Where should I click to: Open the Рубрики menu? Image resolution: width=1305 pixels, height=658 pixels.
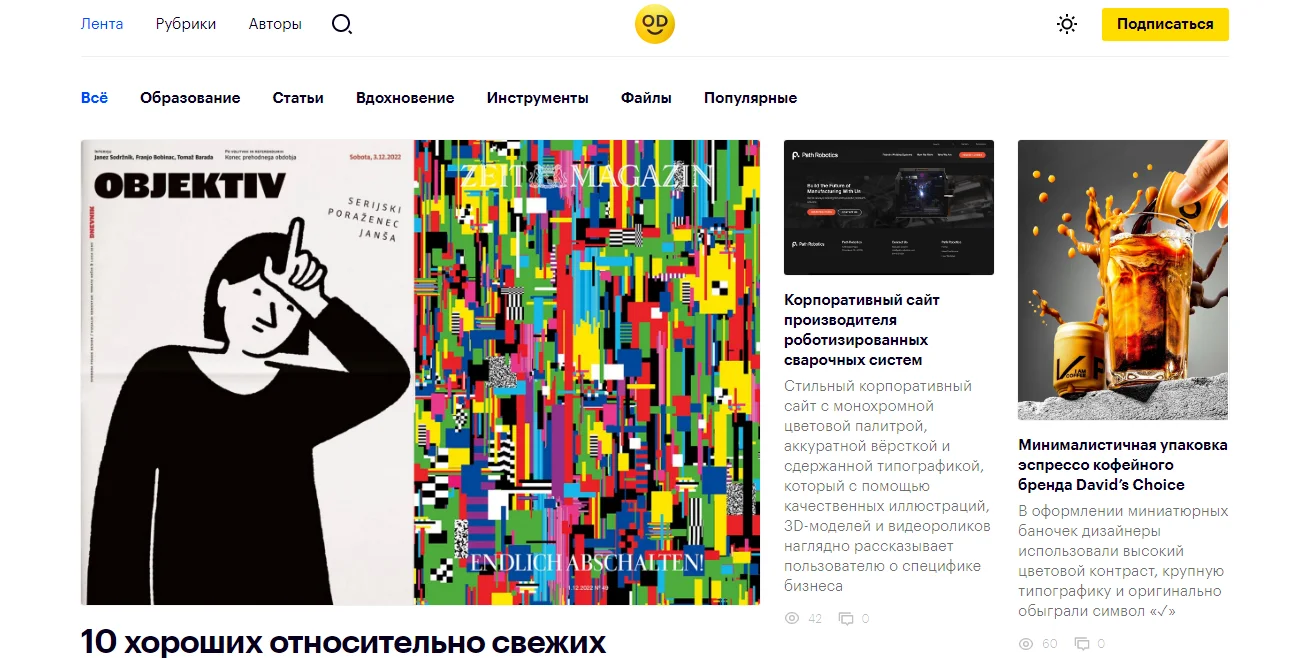[186, 24]
